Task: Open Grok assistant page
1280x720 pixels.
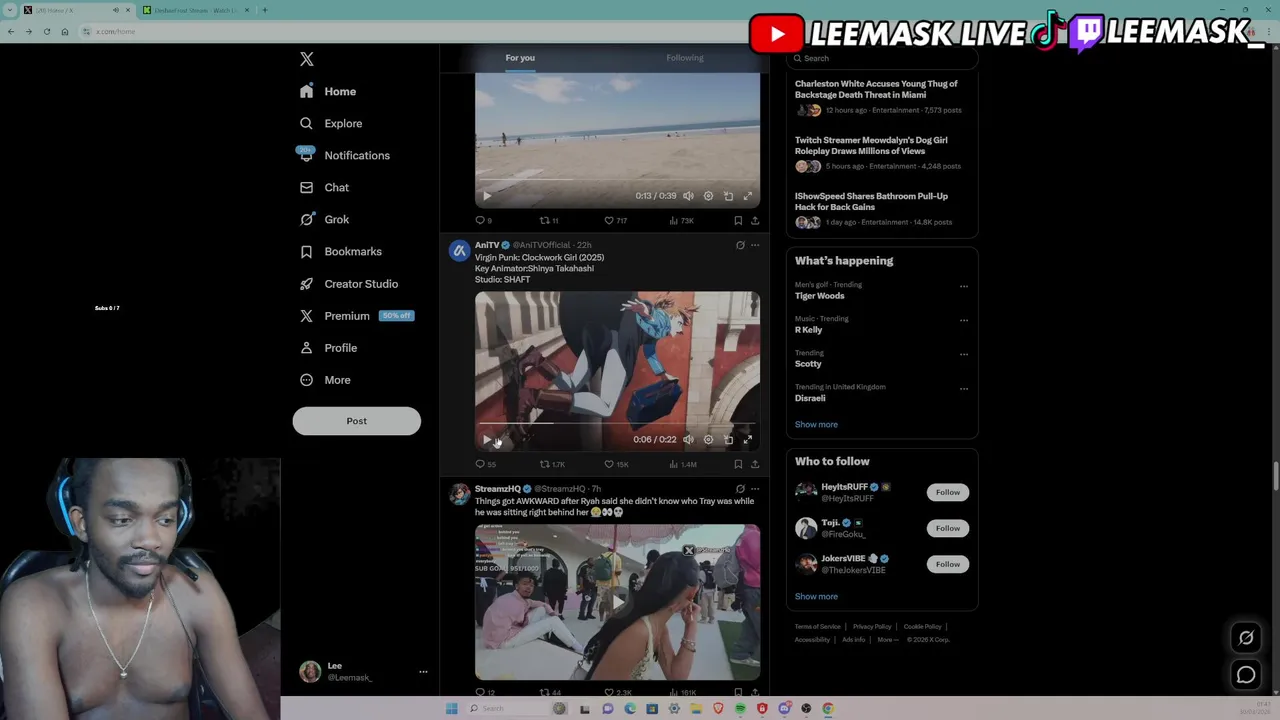Action: tap(324, 219)
